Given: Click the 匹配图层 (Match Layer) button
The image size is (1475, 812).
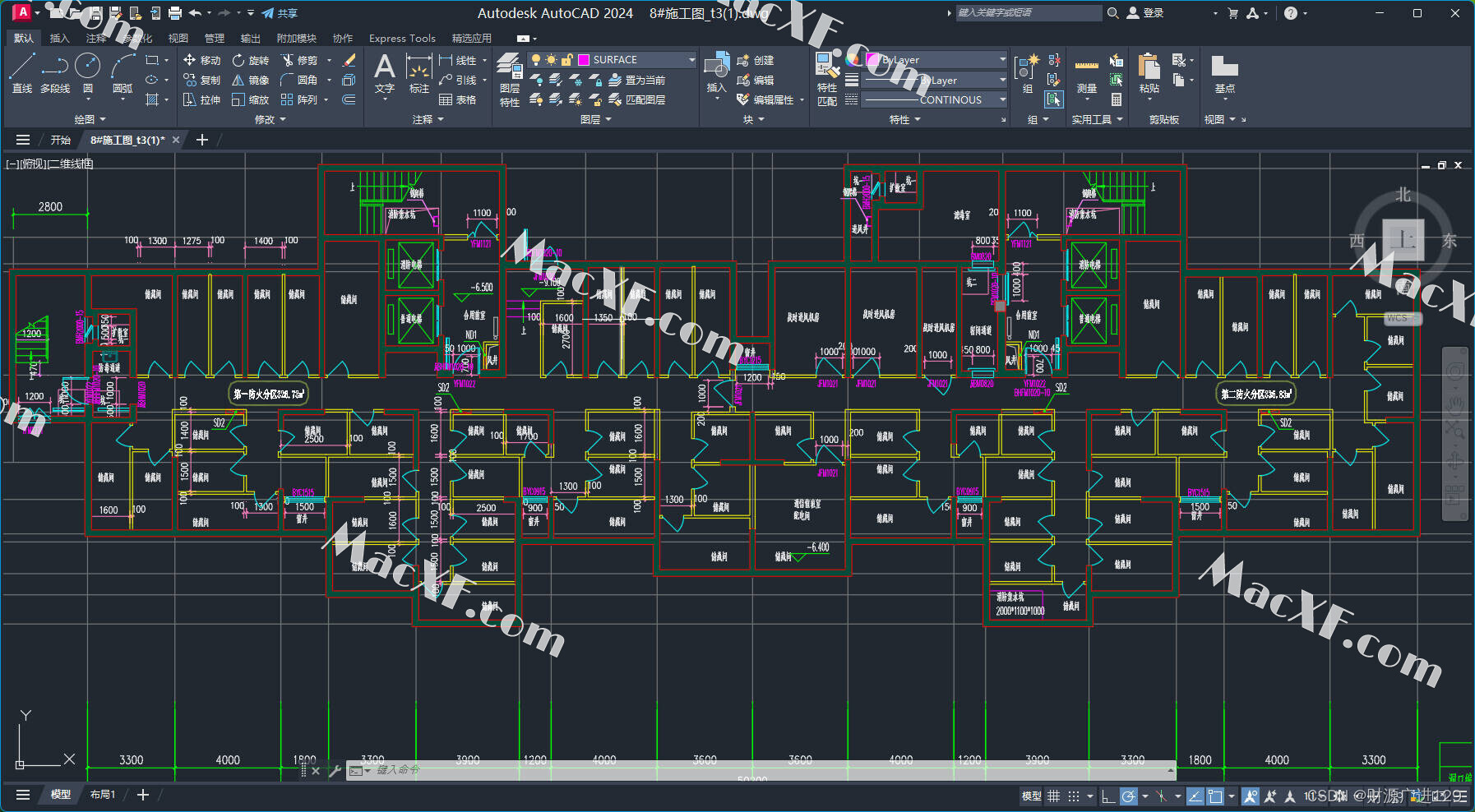Looking at the screenshot, I should tap(637, 99).
